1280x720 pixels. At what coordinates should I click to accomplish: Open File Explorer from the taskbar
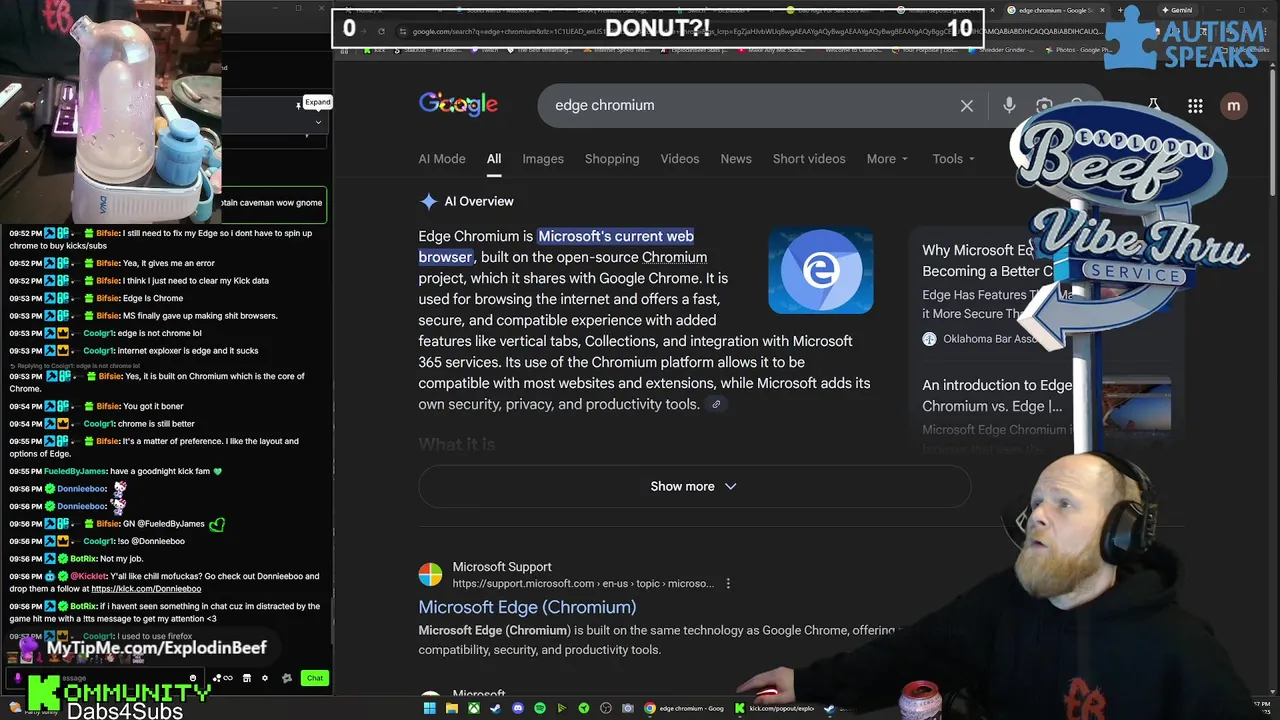[452, 708]
